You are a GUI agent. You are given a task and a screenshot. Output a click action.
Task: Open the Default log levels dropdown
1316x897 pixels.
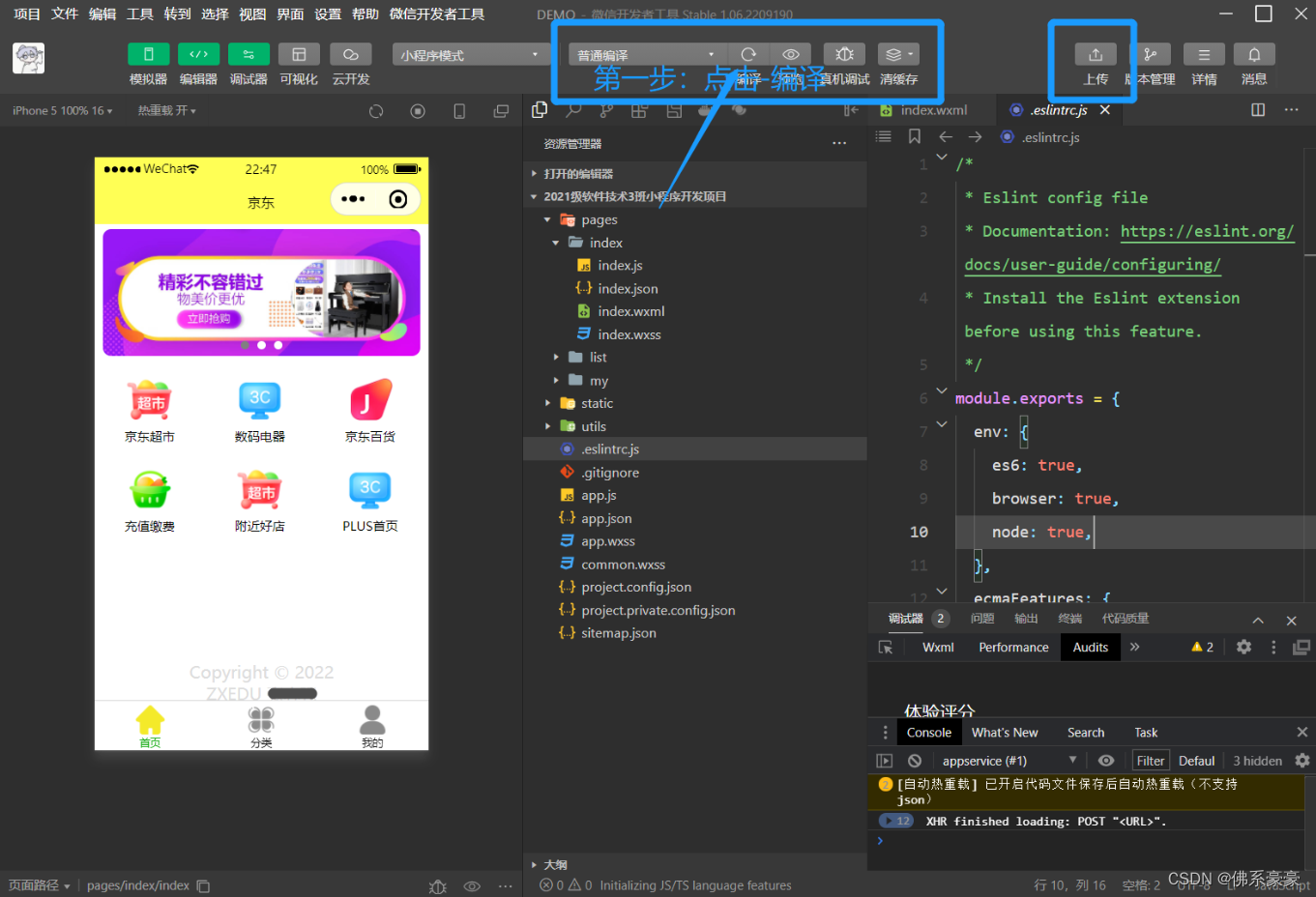pos(1197,761)
